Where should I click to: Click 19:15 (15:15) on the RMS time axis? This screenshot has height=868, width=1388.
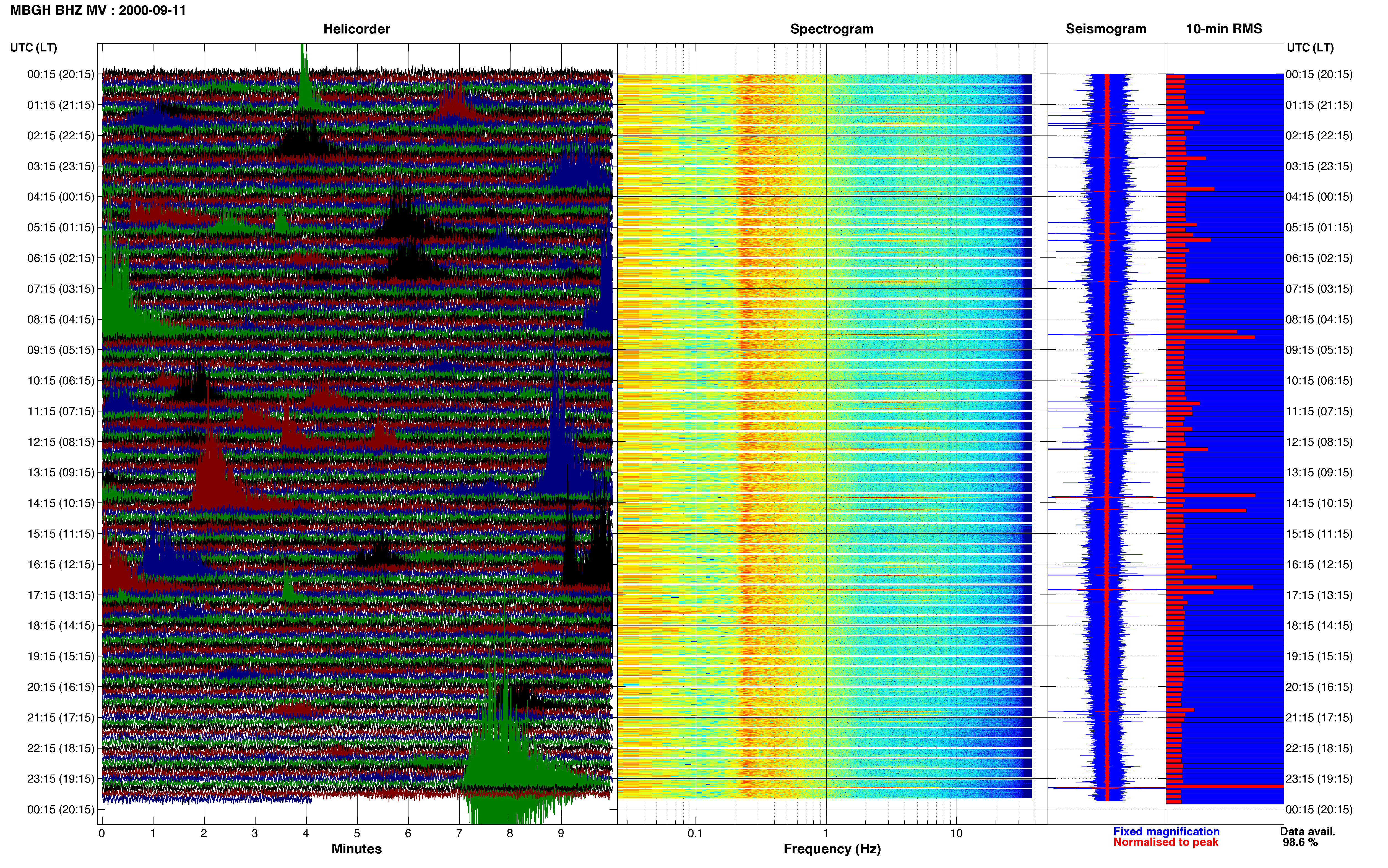click(1319, 656)
